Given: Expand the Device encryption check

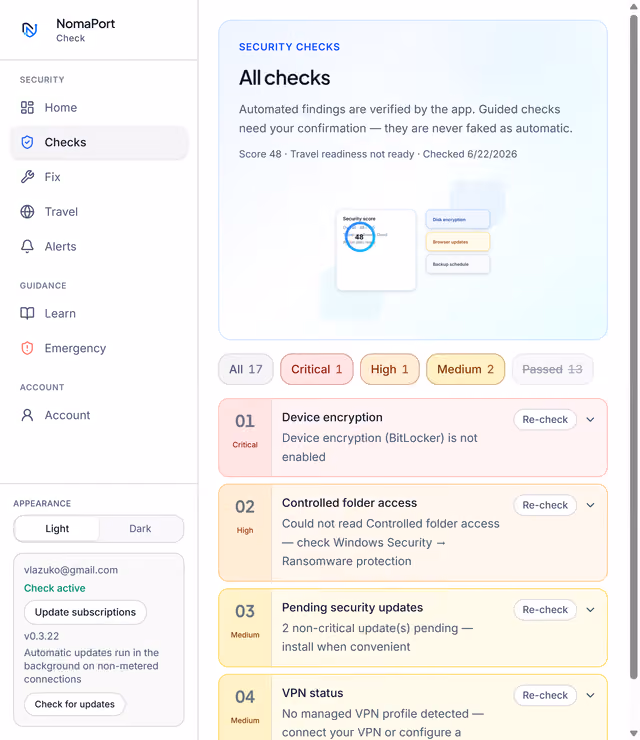Looking at the screenshot, I should pyautogui.click(x=590, y=420).
